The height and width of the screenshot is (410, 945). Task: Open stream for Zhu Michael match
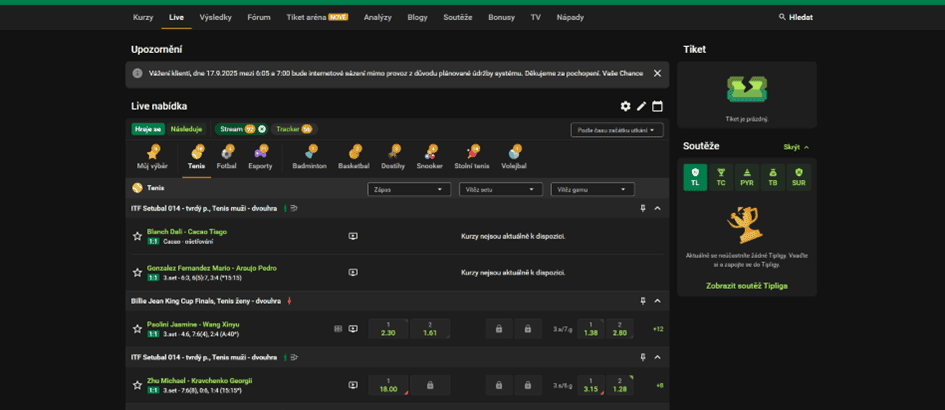point(353,385)
